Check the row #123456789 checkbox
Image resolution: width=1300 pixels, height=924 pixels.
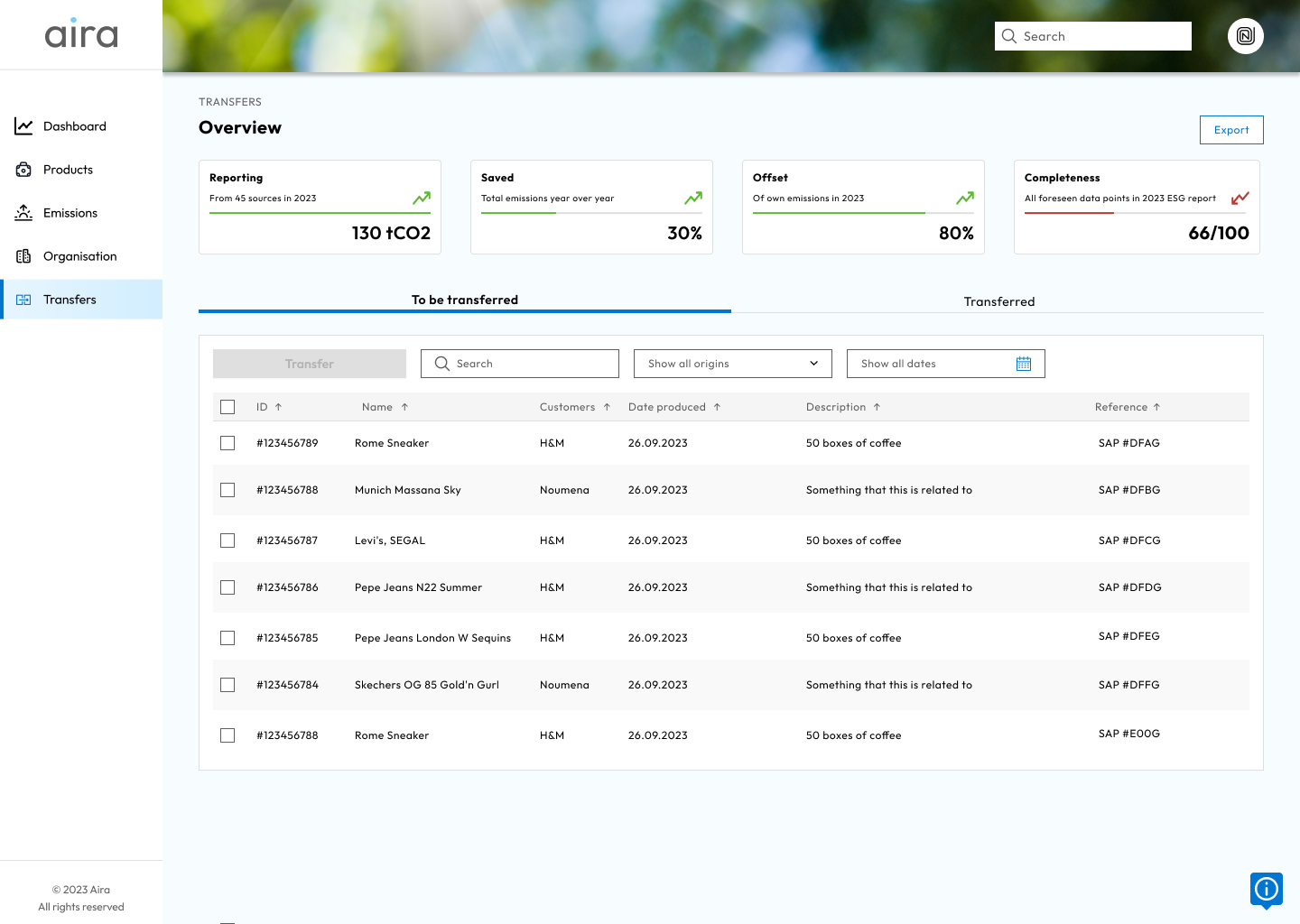[x=227, y=443]
